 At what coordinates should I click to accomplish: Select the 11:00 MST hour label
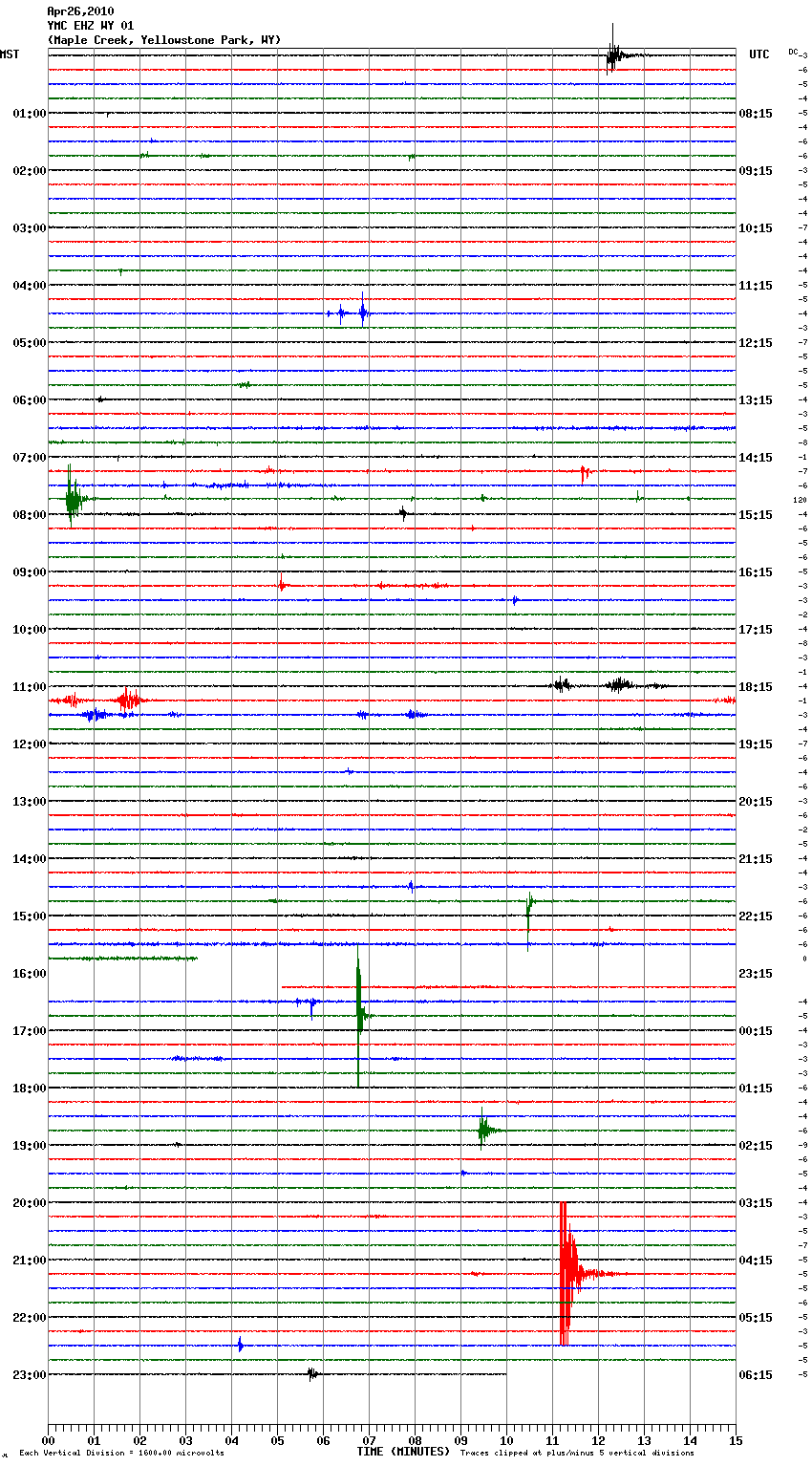[x=29, y=687]
